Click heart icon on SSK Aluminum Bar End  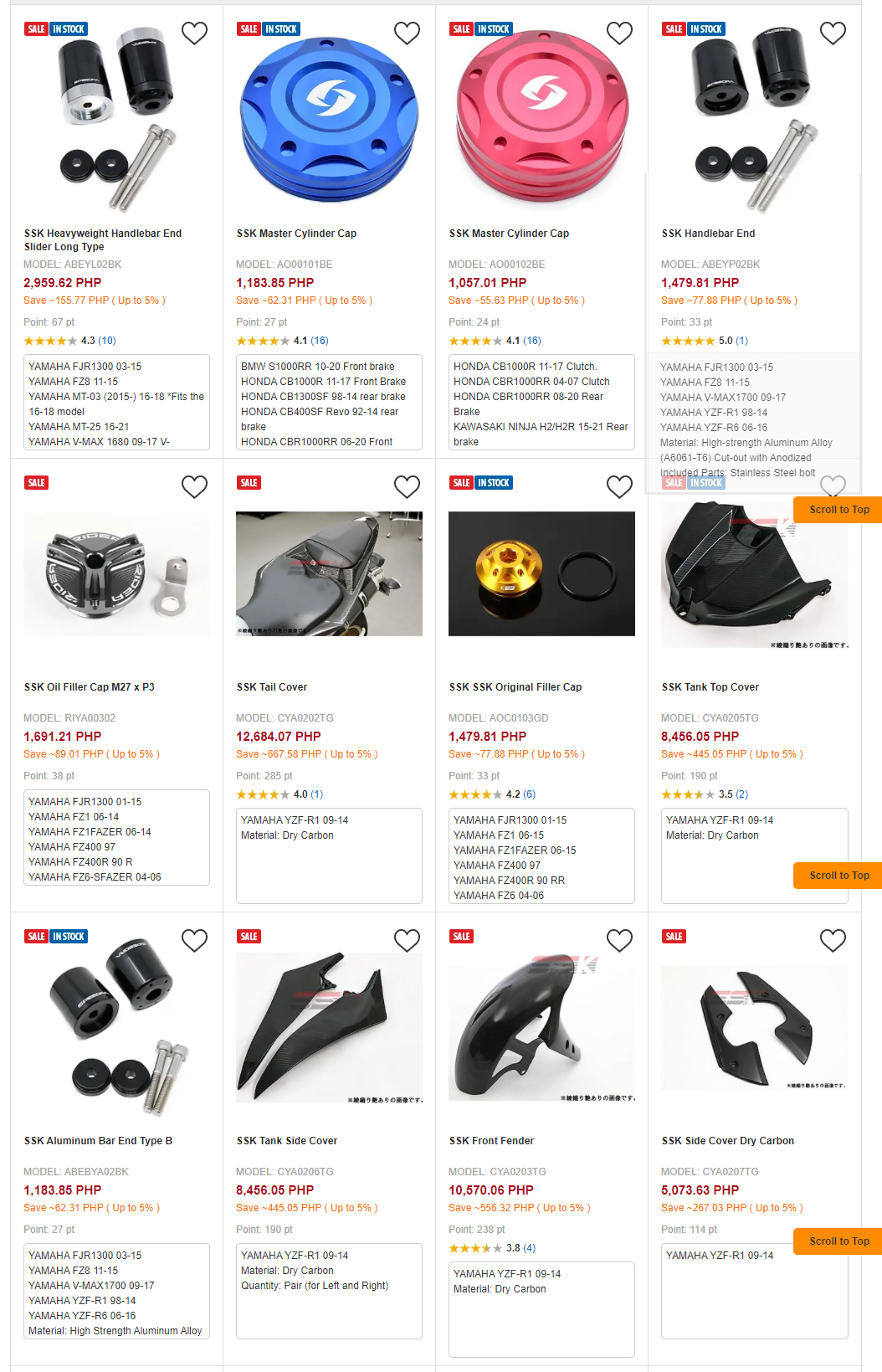[195, 940]
